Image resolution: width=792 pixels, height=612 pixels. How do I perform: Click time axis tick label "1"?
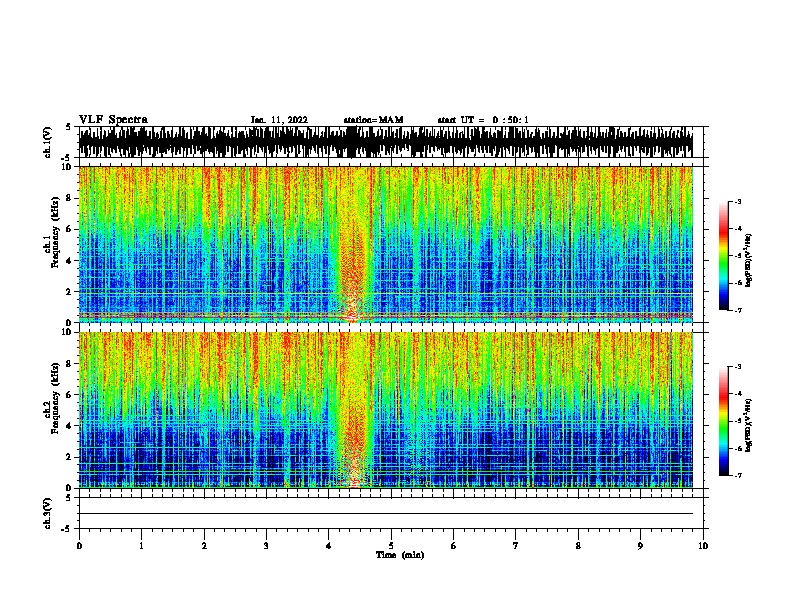[141, 546]
